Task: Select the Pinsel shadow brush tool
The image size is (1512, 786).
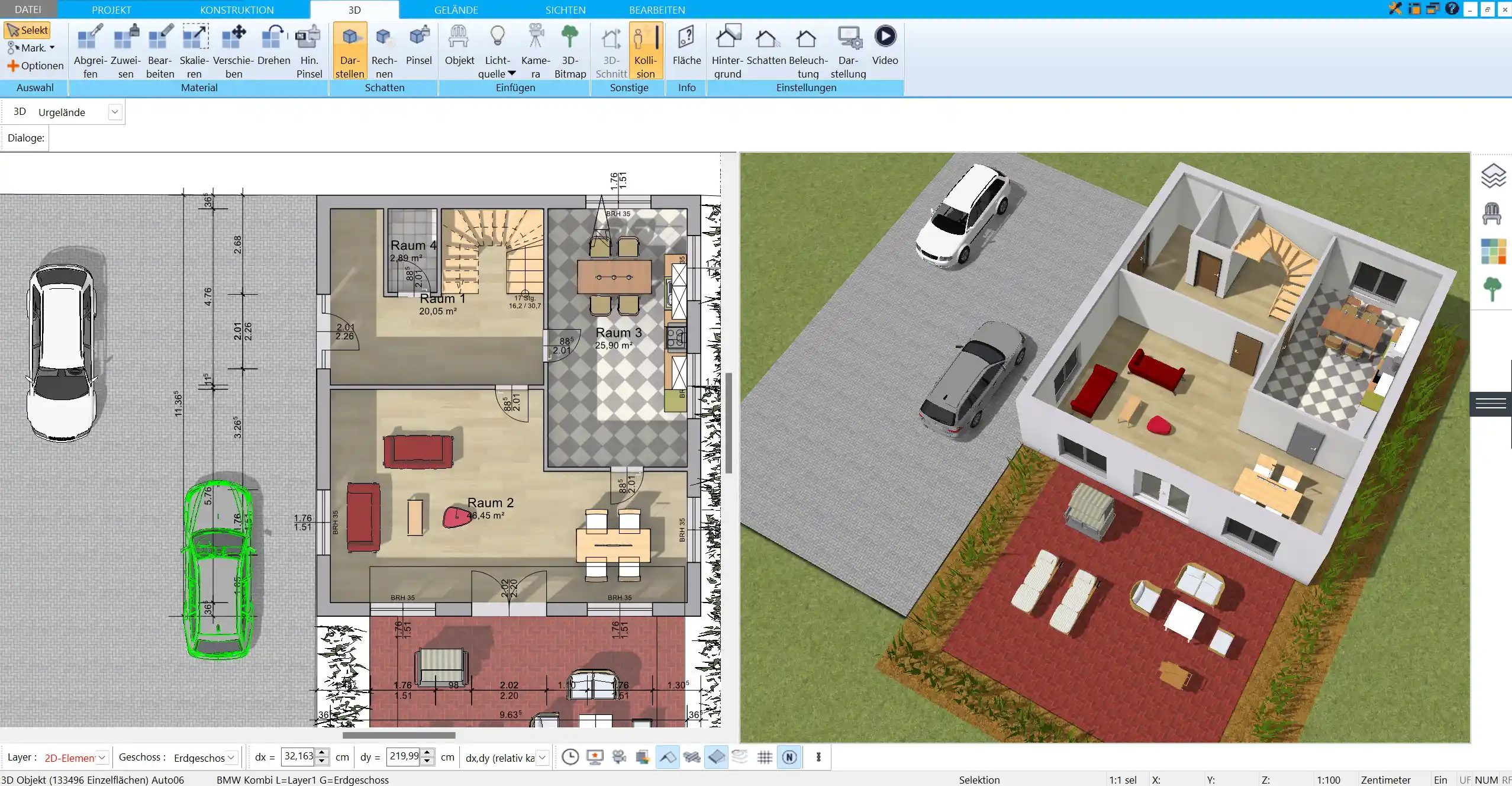Action: [x=419, y=45]
